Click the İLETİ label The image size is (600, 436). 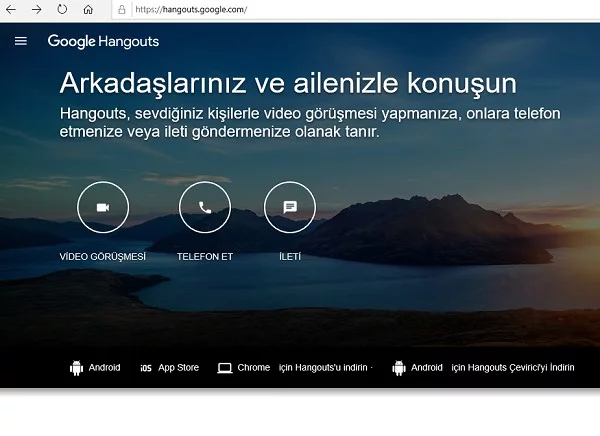point(290,256)
